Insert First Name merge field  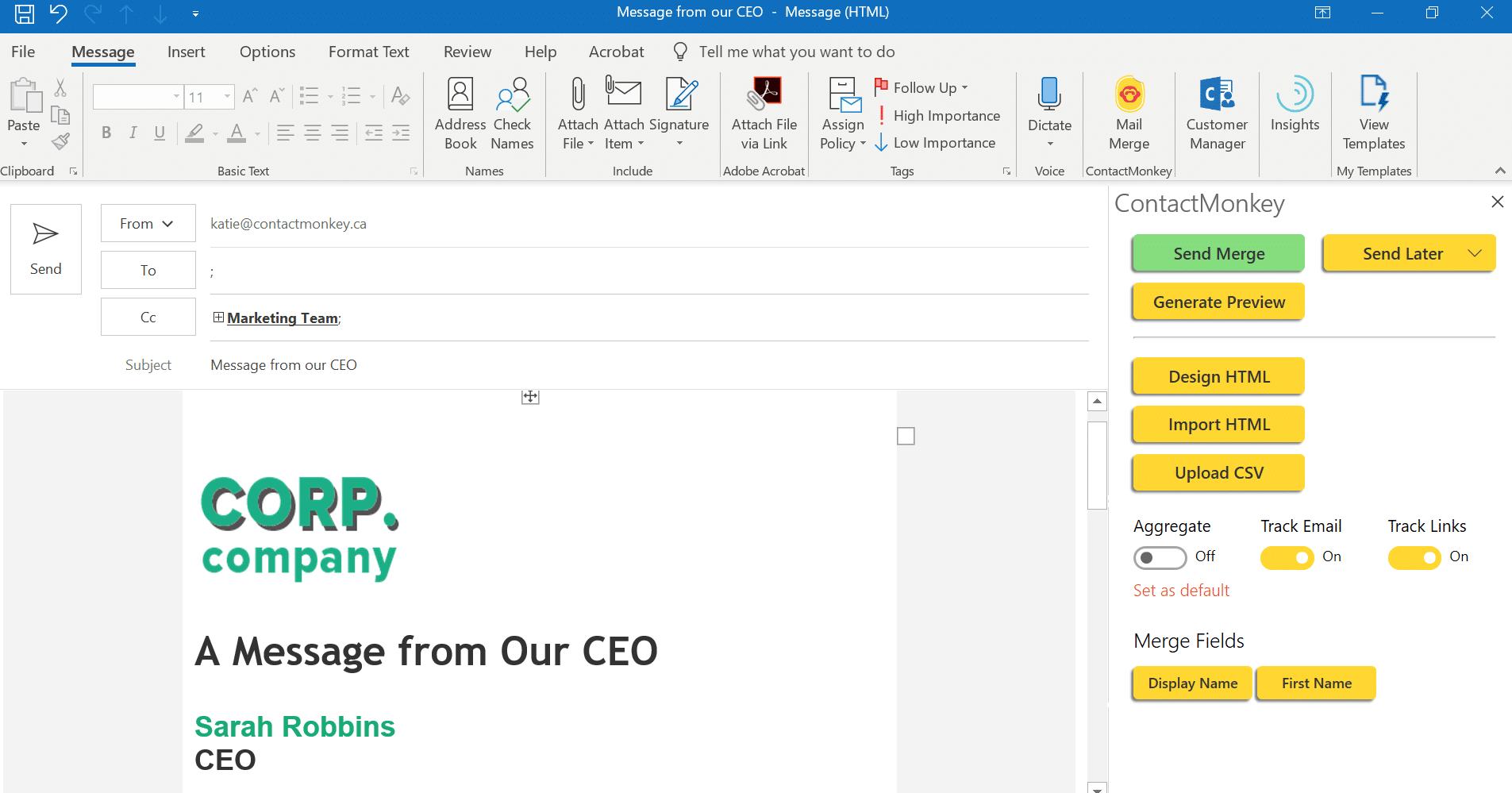click(x=1316, y=683)
